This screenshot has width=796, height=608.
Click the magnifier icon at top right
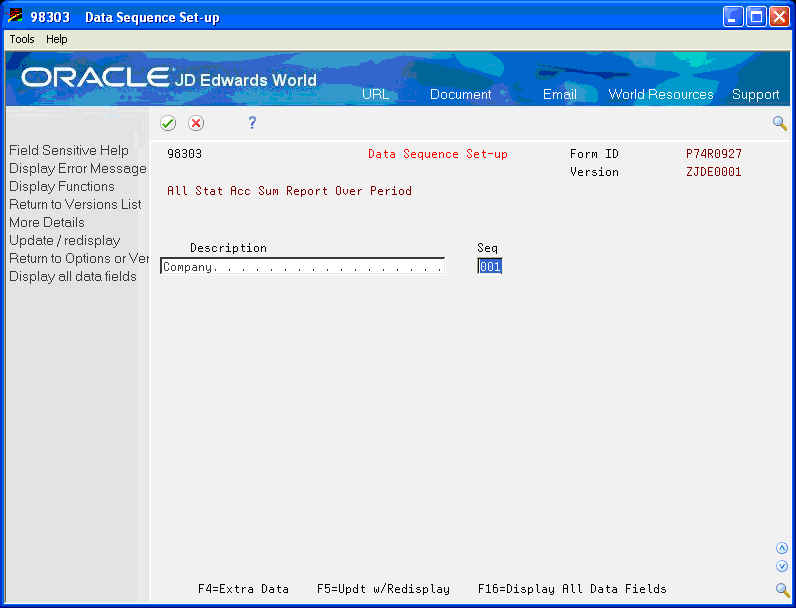coord(780,123)
